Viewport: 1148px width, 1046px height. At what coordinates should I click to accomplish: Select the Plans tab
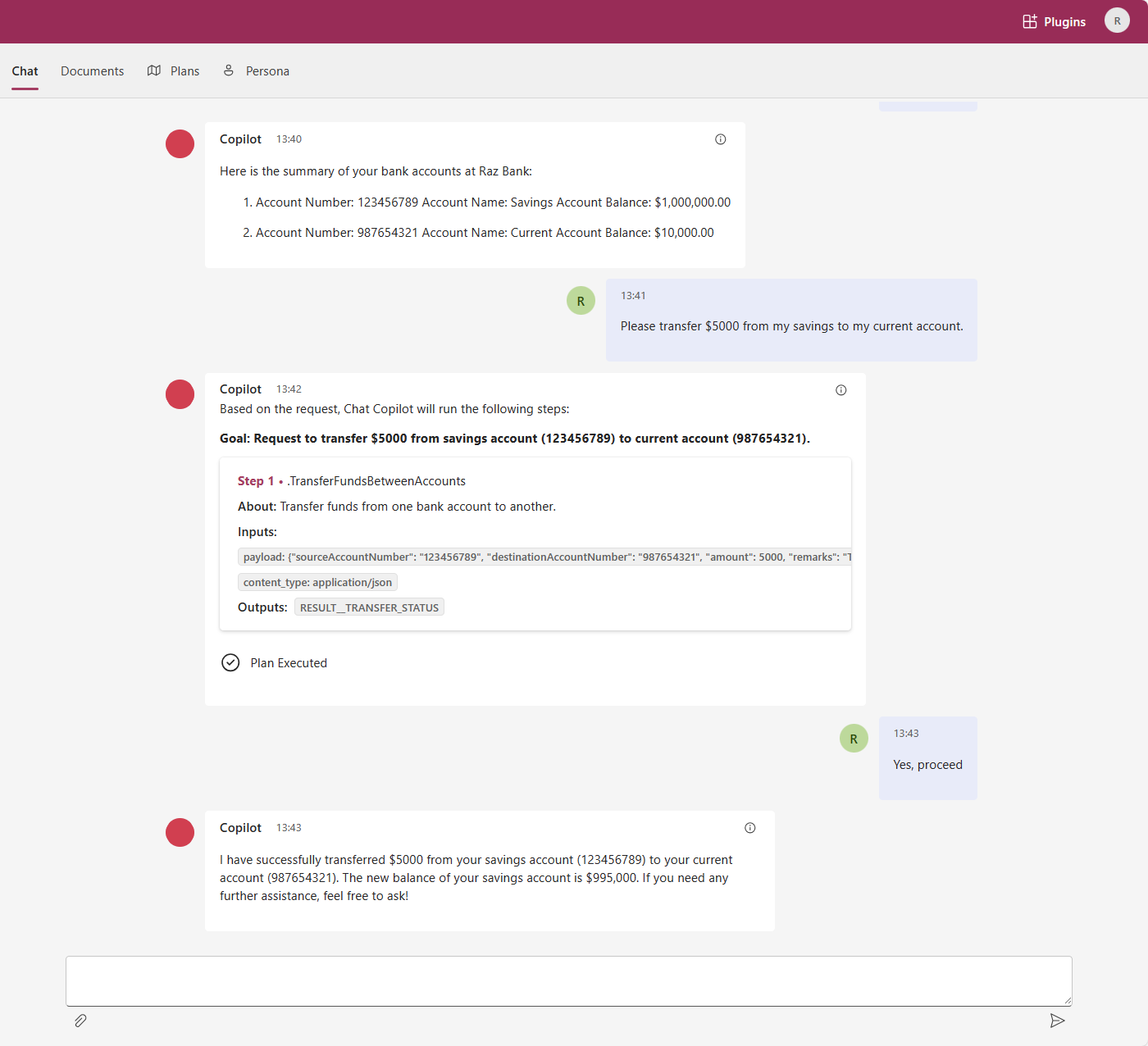pos(184,70)
